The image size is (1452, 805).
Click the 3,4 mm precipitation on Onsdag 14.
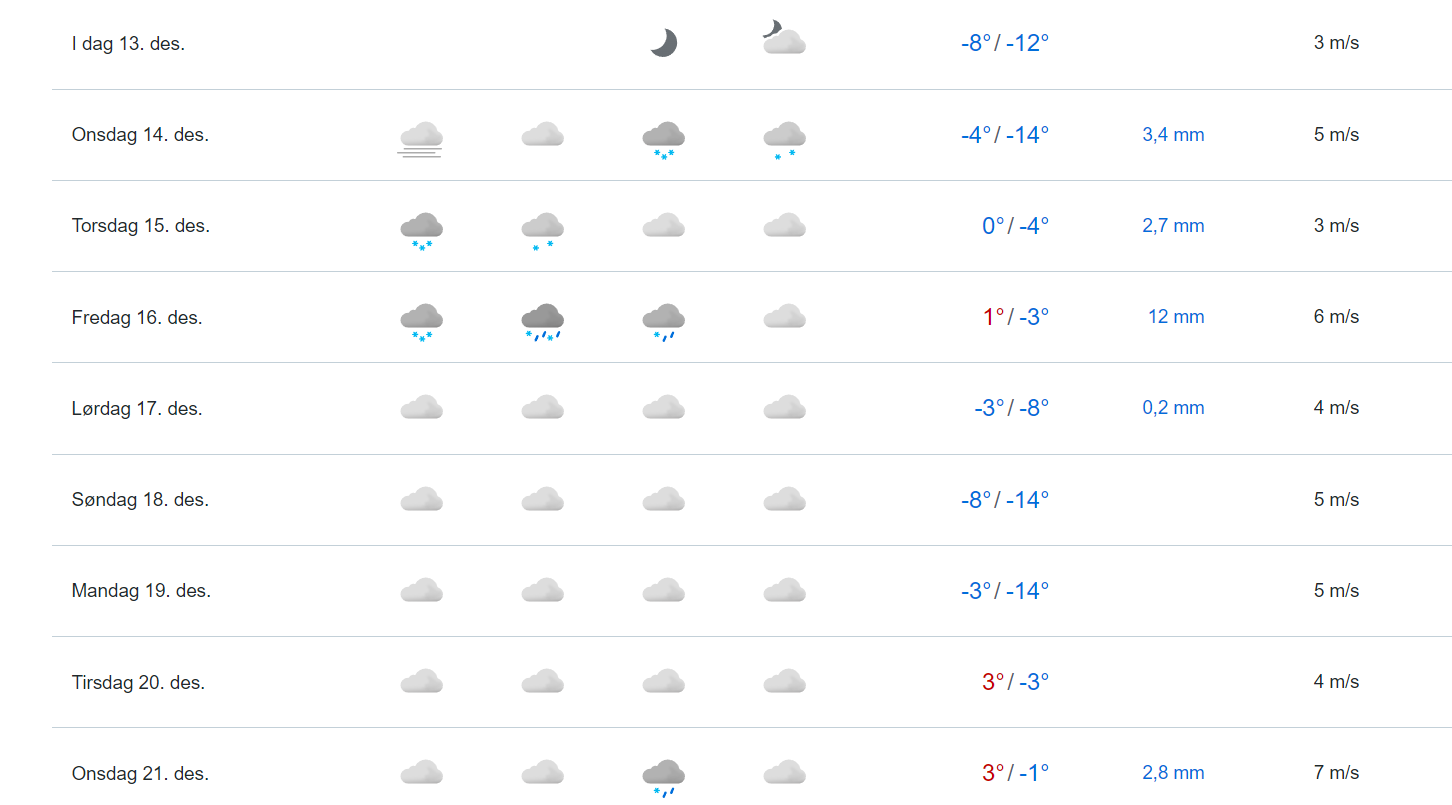click(1173, 135)
